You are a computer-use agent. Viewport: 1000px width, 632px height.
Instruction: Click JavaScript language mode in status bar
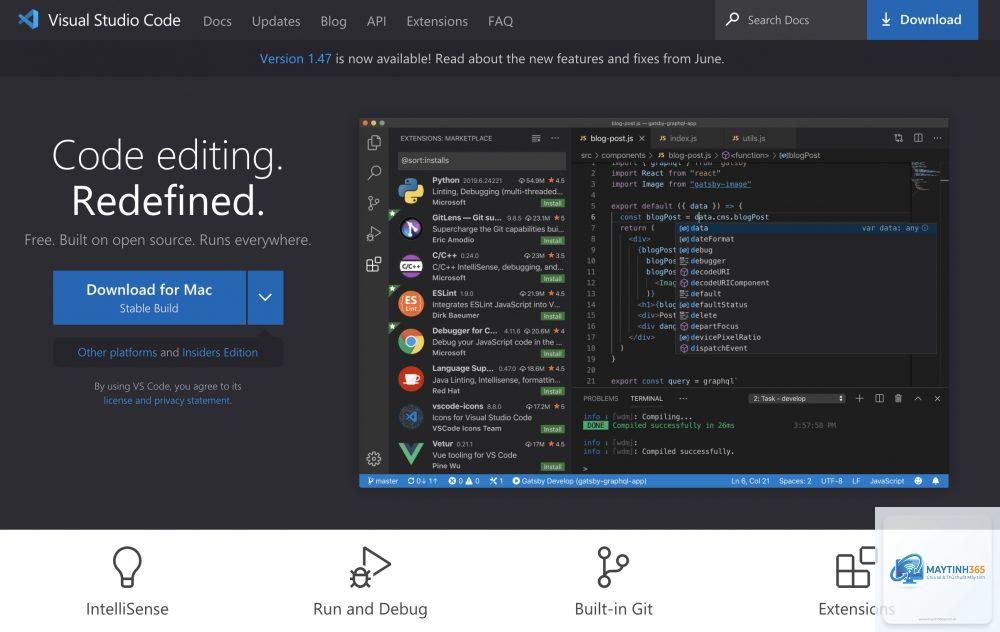click(x=887, y=481)
